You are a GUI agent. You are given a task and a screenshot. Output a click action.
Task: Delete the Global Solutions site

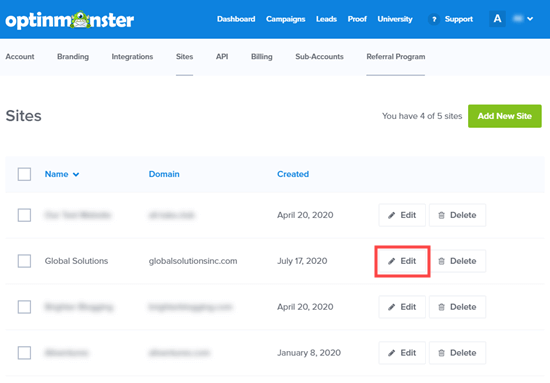tap(457, 261)
